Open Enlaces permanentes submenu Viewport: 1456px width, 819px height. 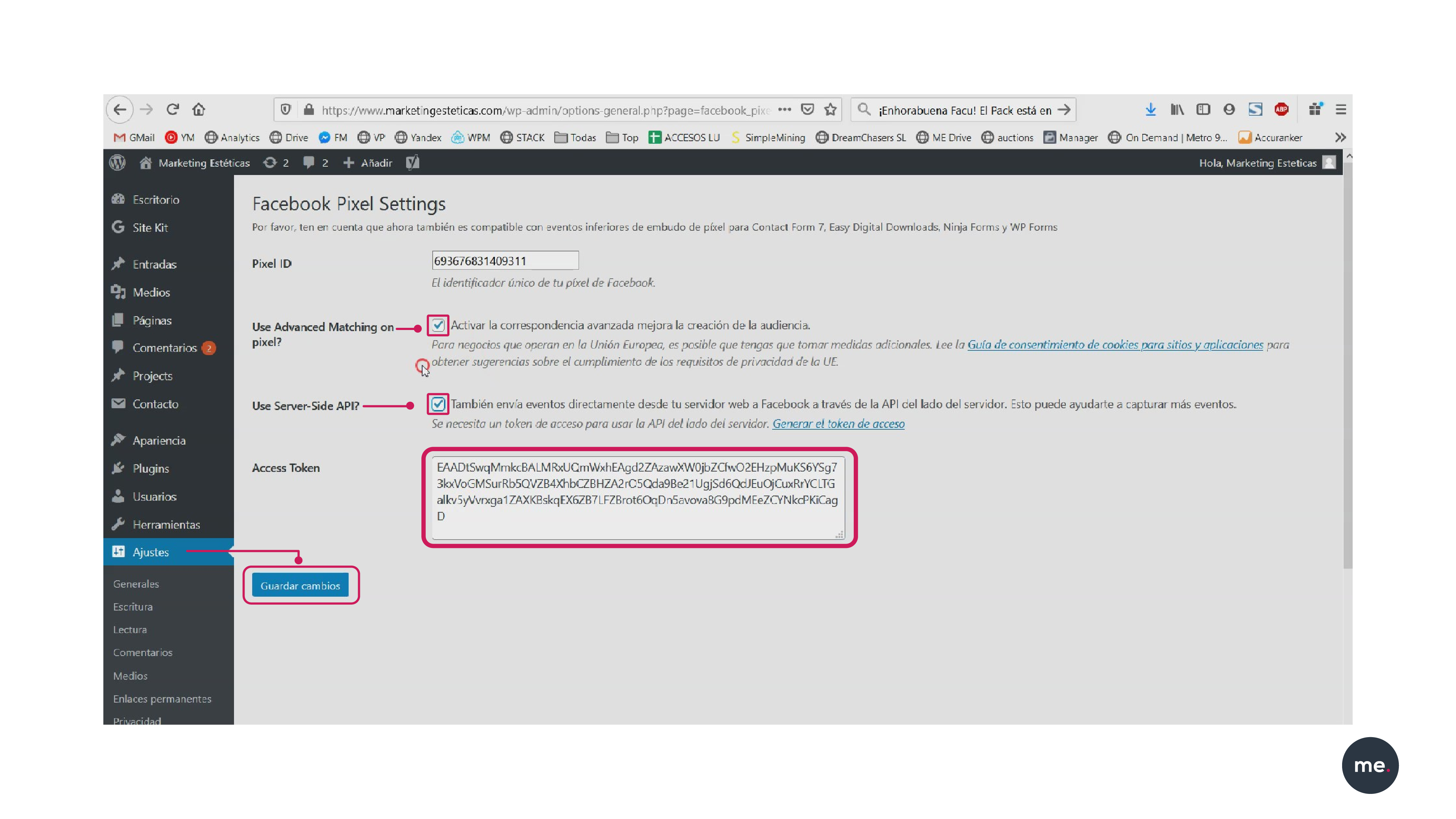pyautogui.click(x=162, y=699)
